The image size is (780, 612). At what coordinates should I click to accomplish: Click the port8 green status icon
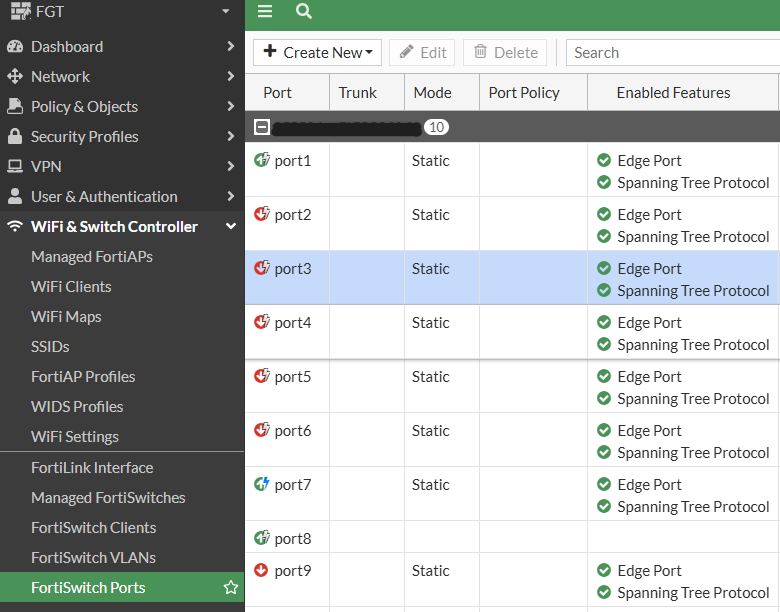point(262,538)
